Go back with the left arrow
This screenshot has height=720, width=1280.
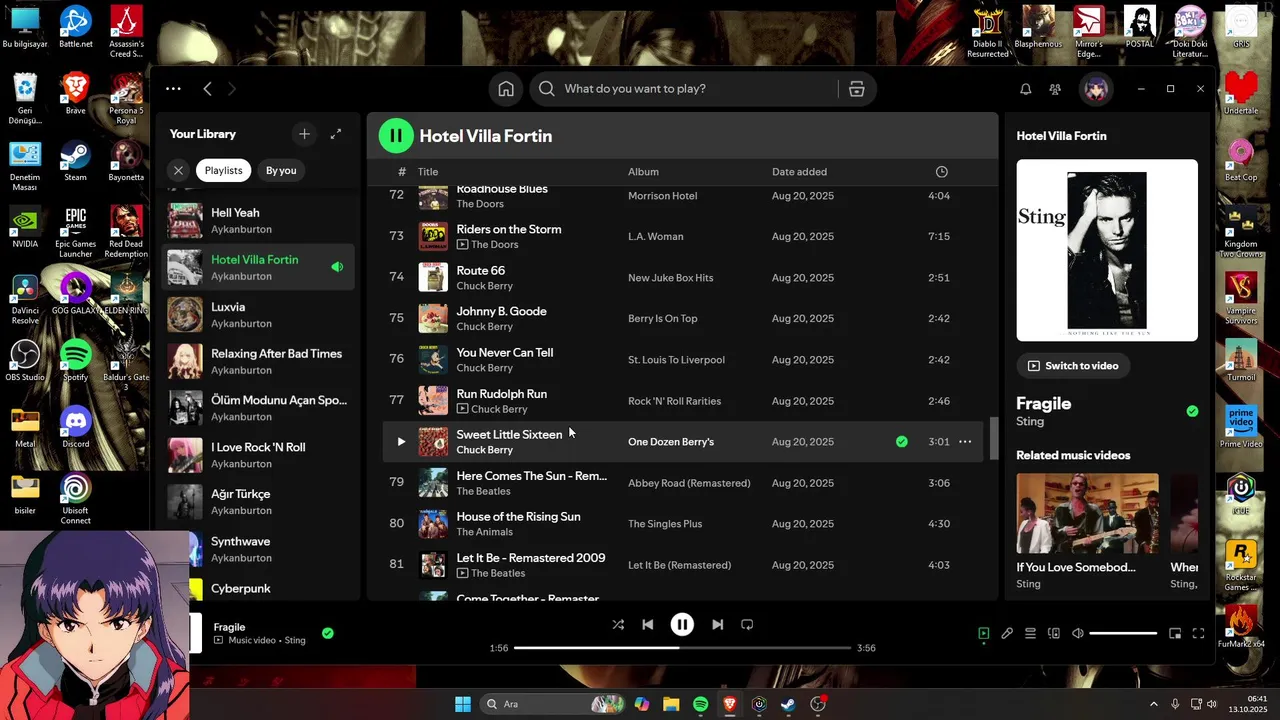click(x=207, y=89)
